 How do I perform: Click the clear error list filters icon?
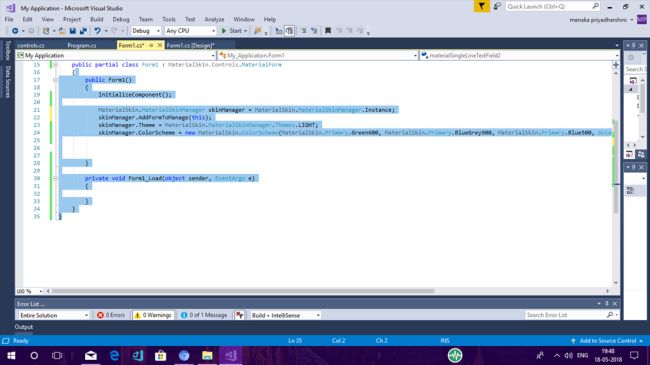coord(240,315)
